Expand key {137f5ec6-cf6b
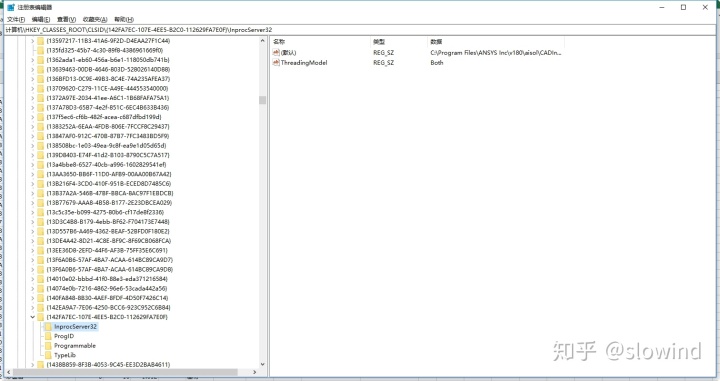 point(33,117)
